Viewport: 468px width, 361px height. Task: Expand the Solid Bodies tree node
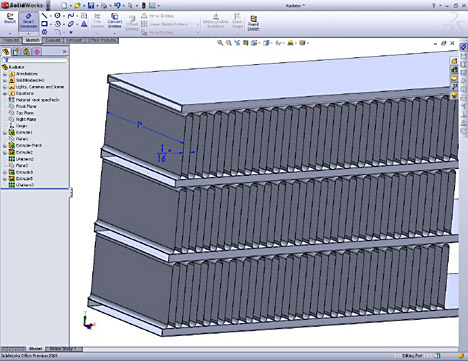pyautogui.click(x=5, y=80)
